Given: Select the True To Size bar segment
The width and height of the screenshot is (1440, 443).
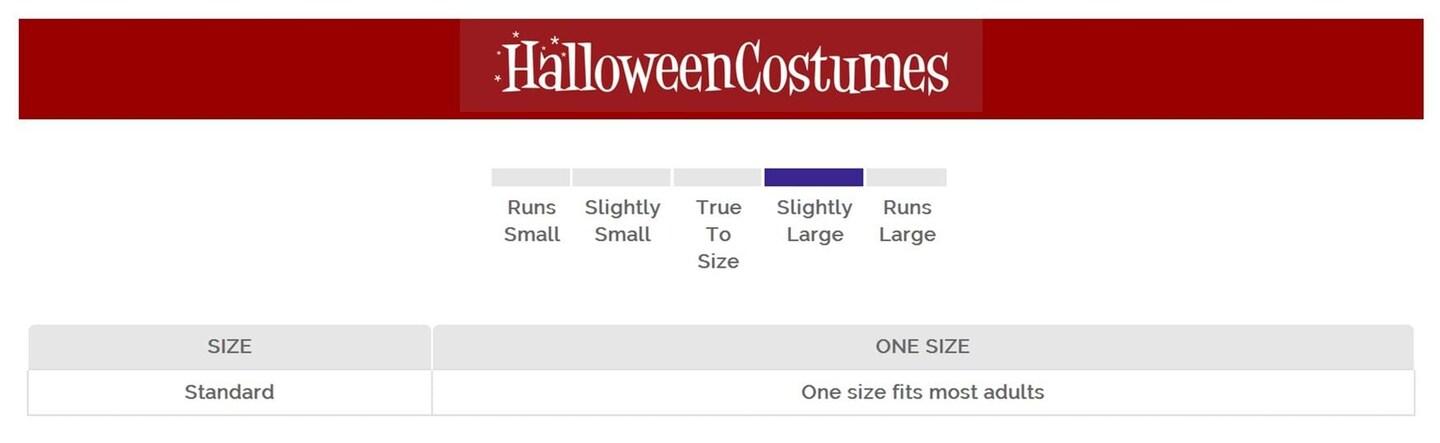Looking at the screenshot, I should point(717,177).
